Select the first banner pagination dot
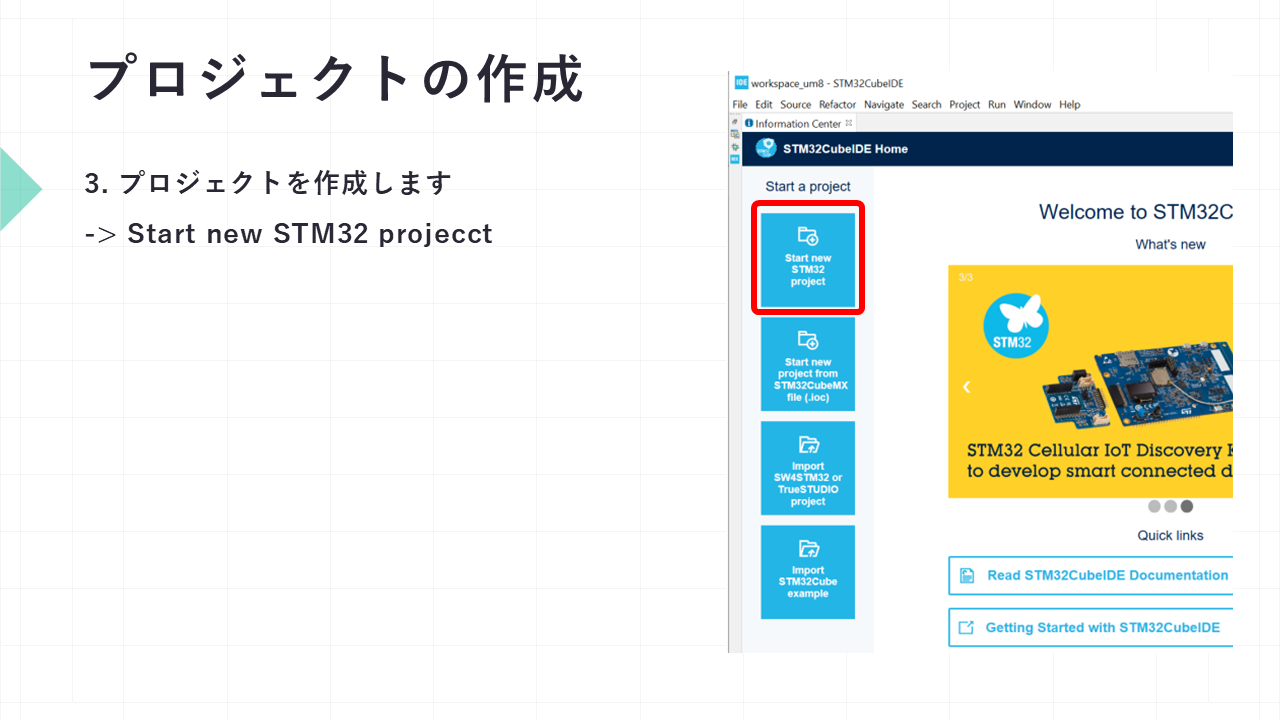This screenshot has height=720, width=1280. coord(1154,506)
